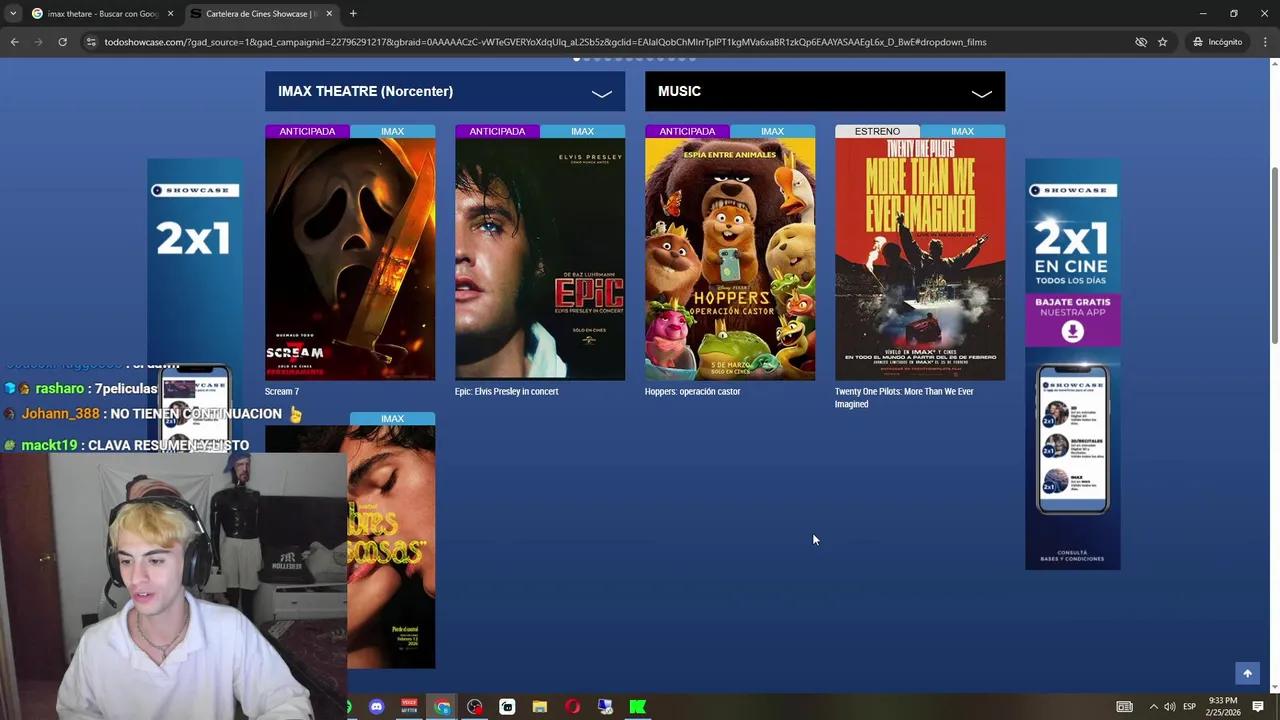Expand the IMAX THEATRE (Norcenter) dropdown
Image resolution: width=1280 pixels, height=720 pixels.
pos(445,91)
